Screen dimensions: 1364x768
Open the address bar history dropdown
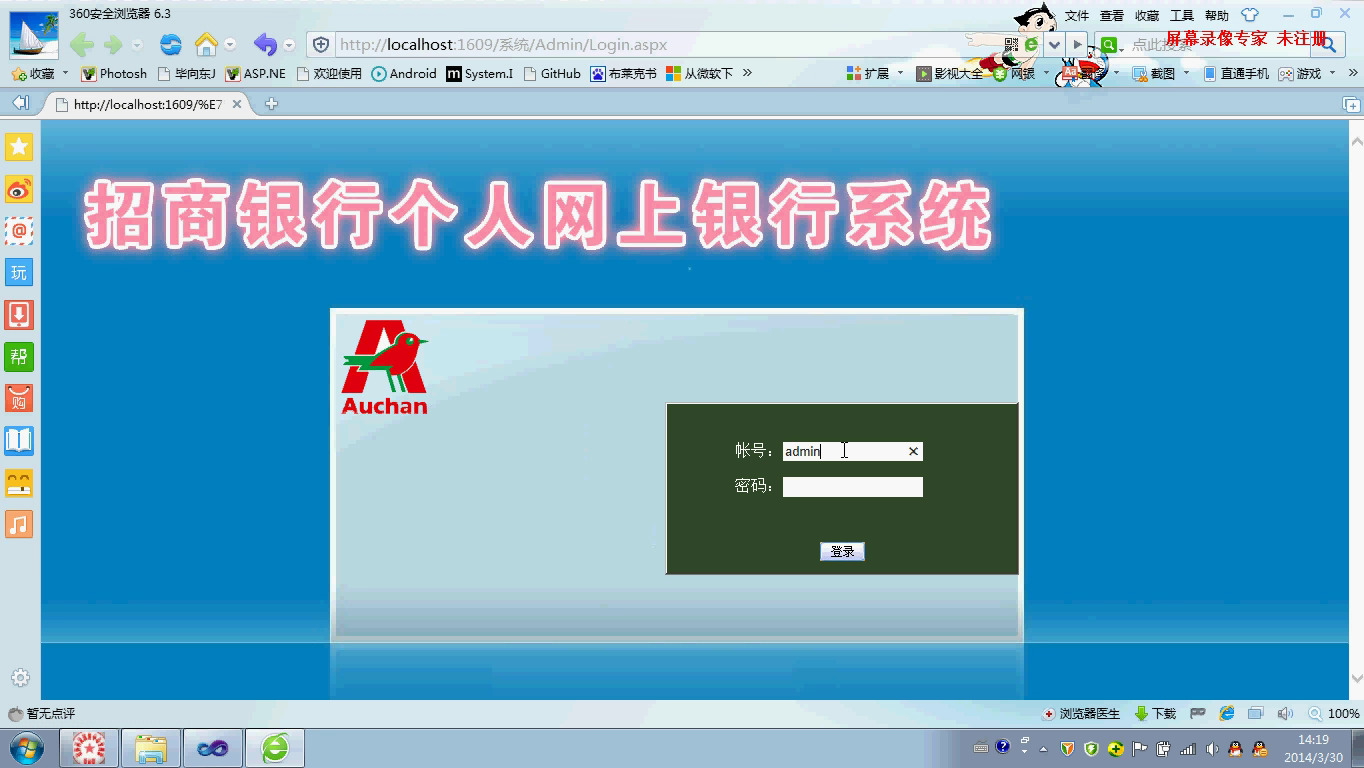[x=1054, y=45]
